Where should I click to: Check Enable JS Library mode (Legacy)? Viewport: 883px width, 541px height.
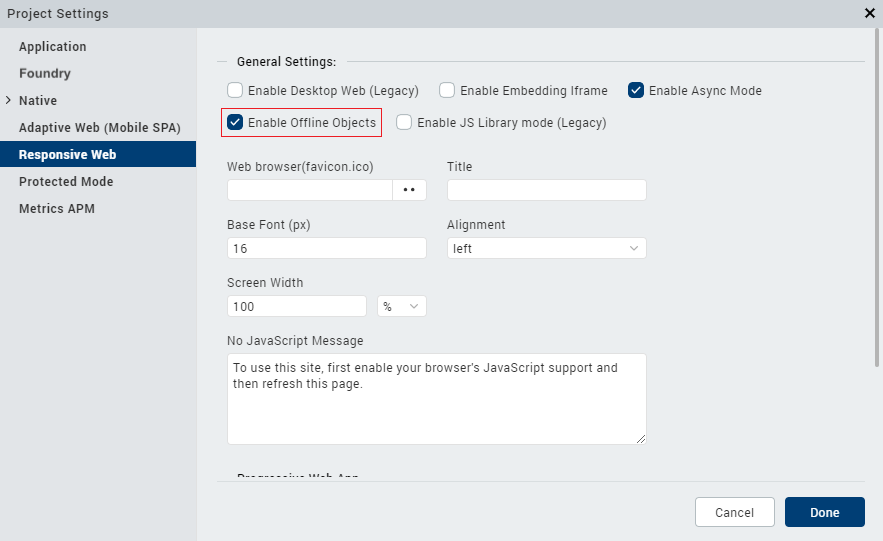[404, 123]
